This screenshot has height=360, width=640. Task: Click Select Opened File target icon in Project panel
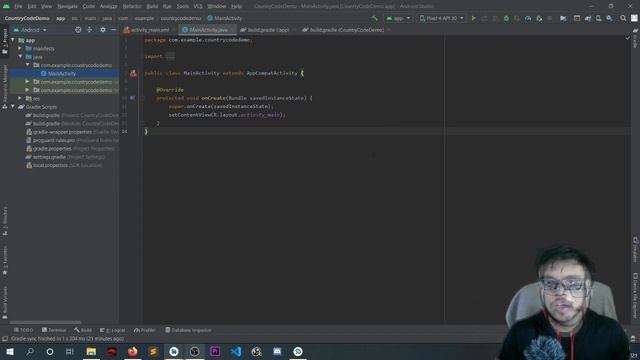78,30
